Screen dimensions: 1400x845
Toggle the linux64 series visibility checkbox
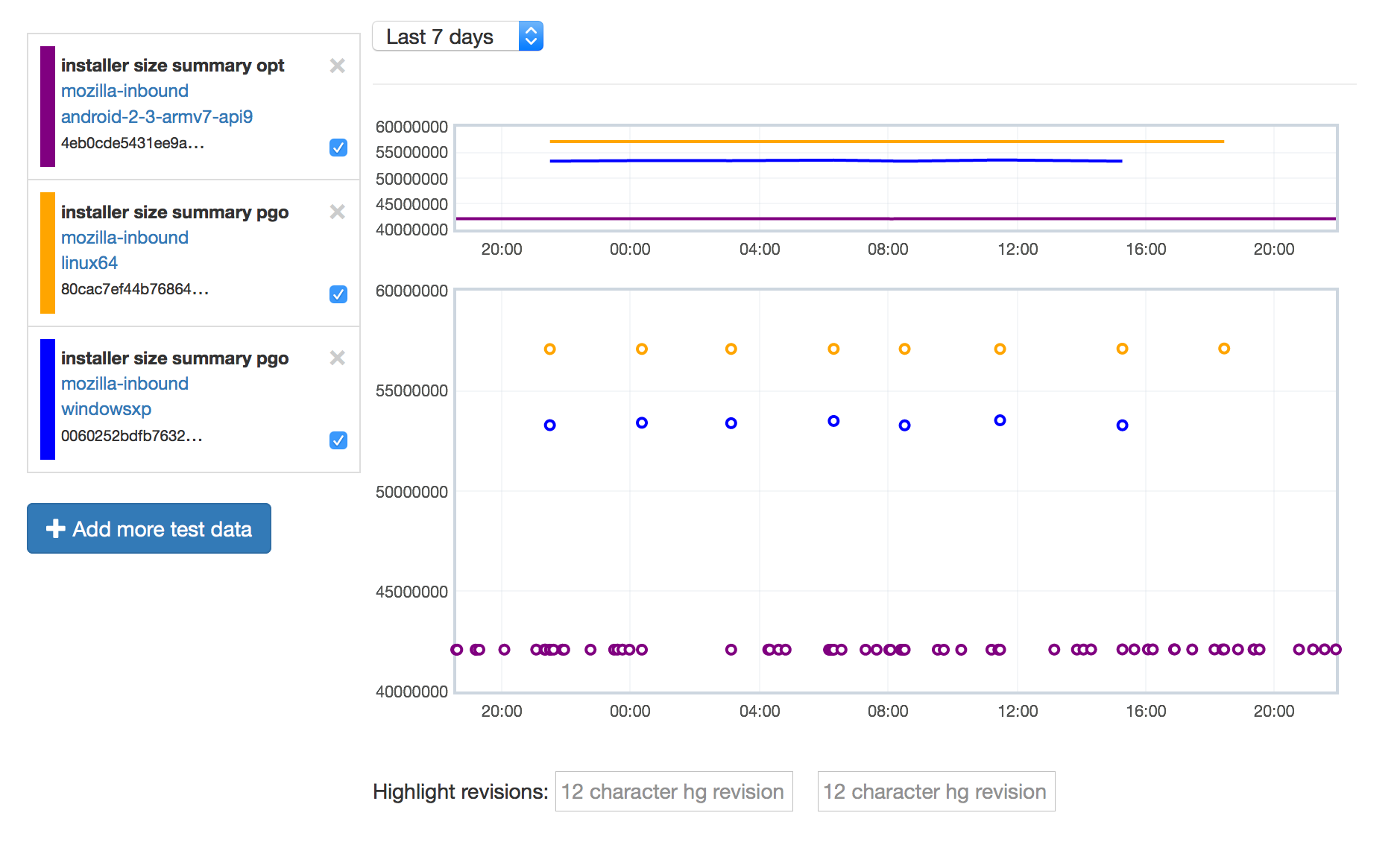pyautogui.click(x=338, y=294)
